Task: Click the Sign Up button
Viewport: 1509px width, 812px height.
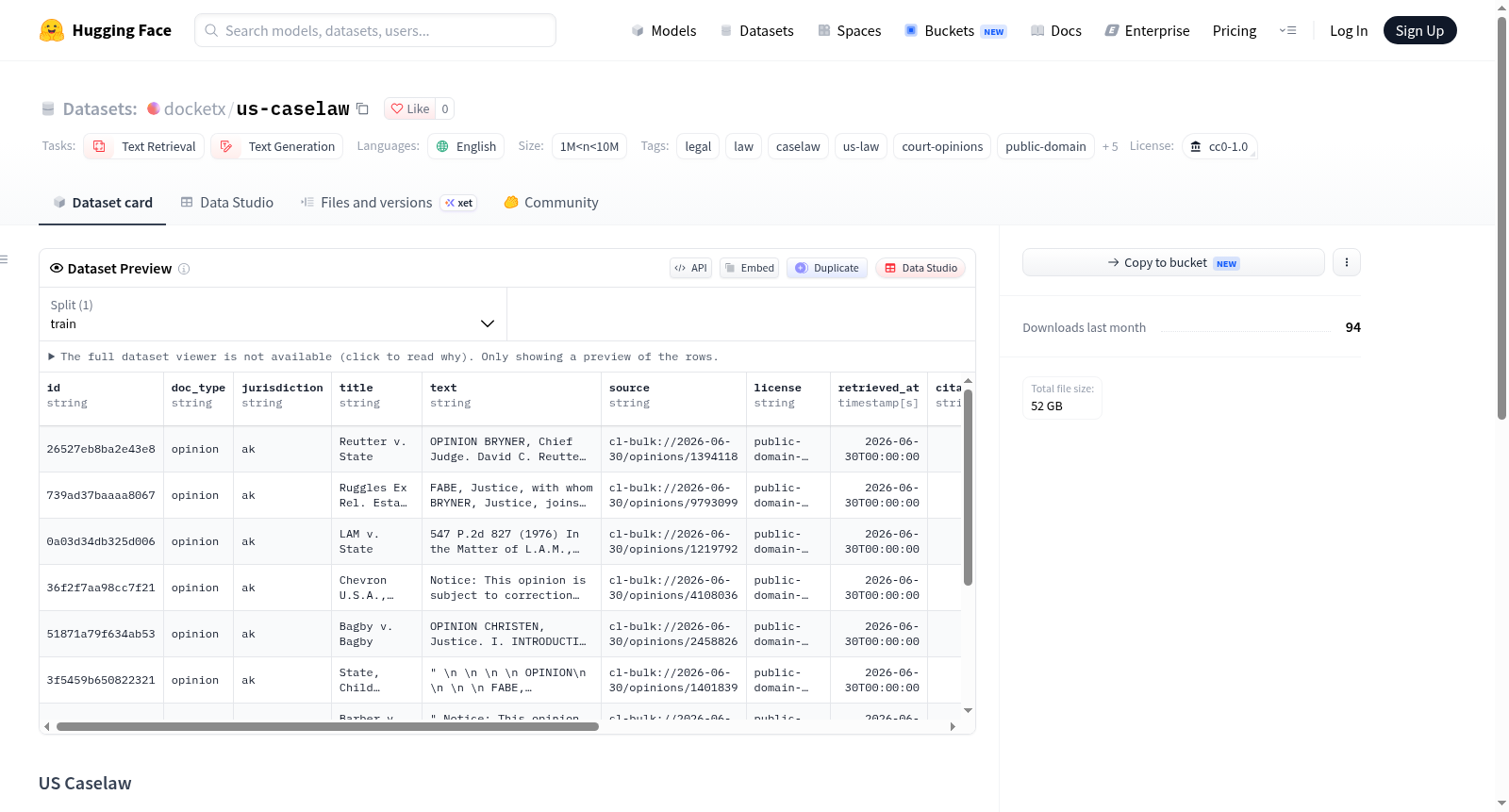Action: [x=1419, y=31]
